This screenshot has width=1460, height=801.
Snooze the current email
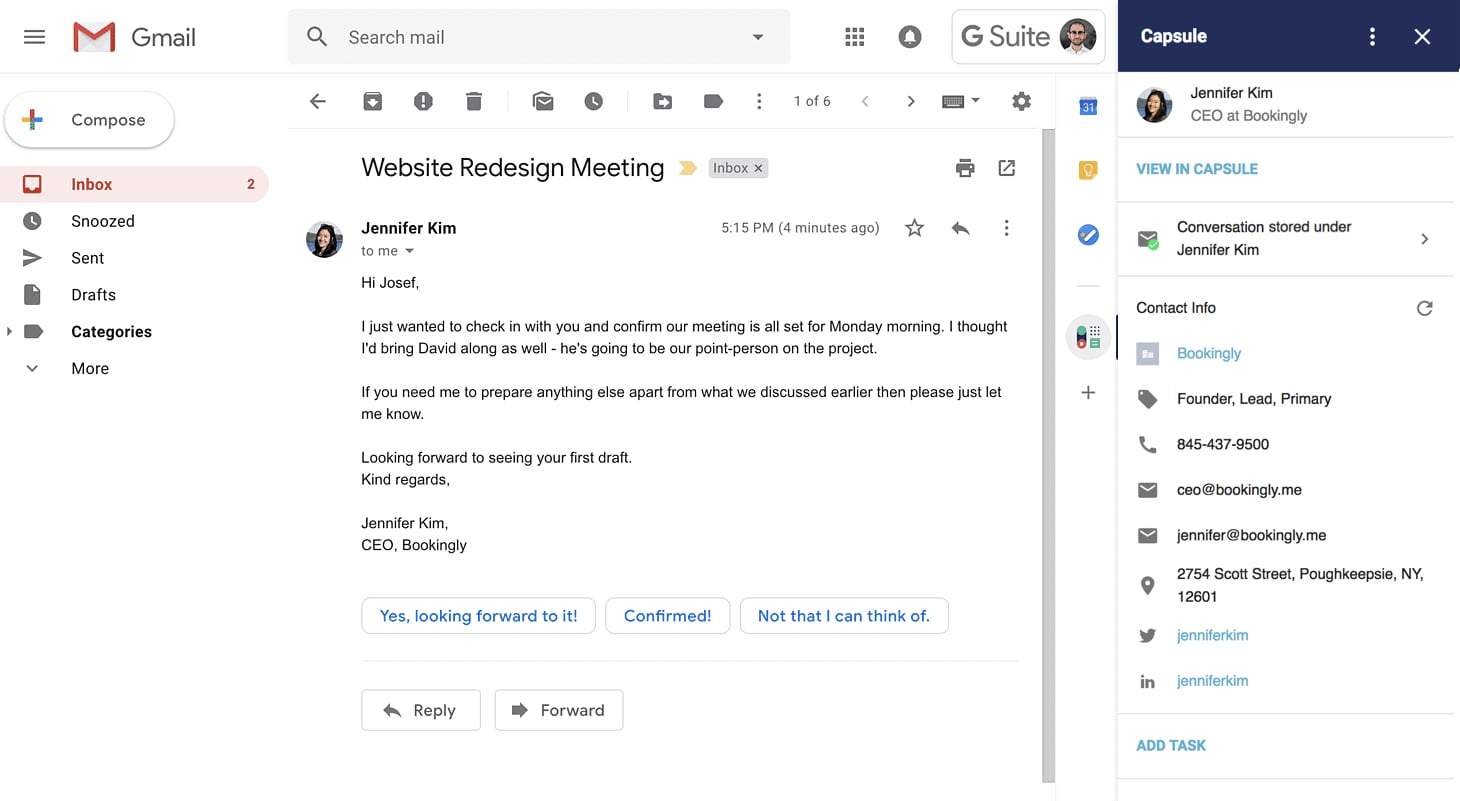tap(594, 100)
